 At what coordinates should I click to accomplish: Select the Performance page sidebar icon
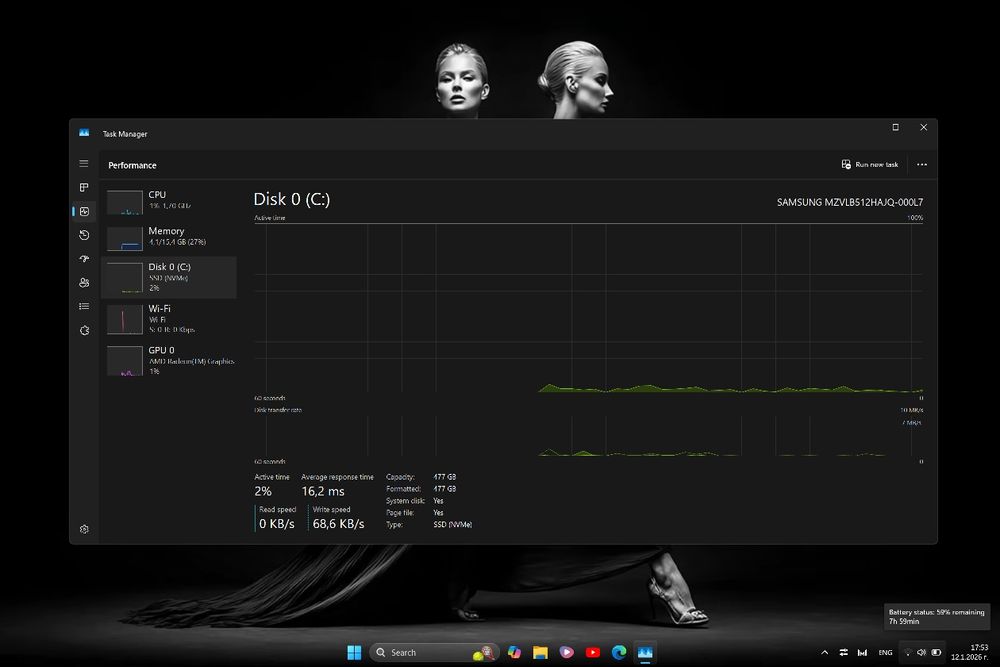click(x=84, y=211)
